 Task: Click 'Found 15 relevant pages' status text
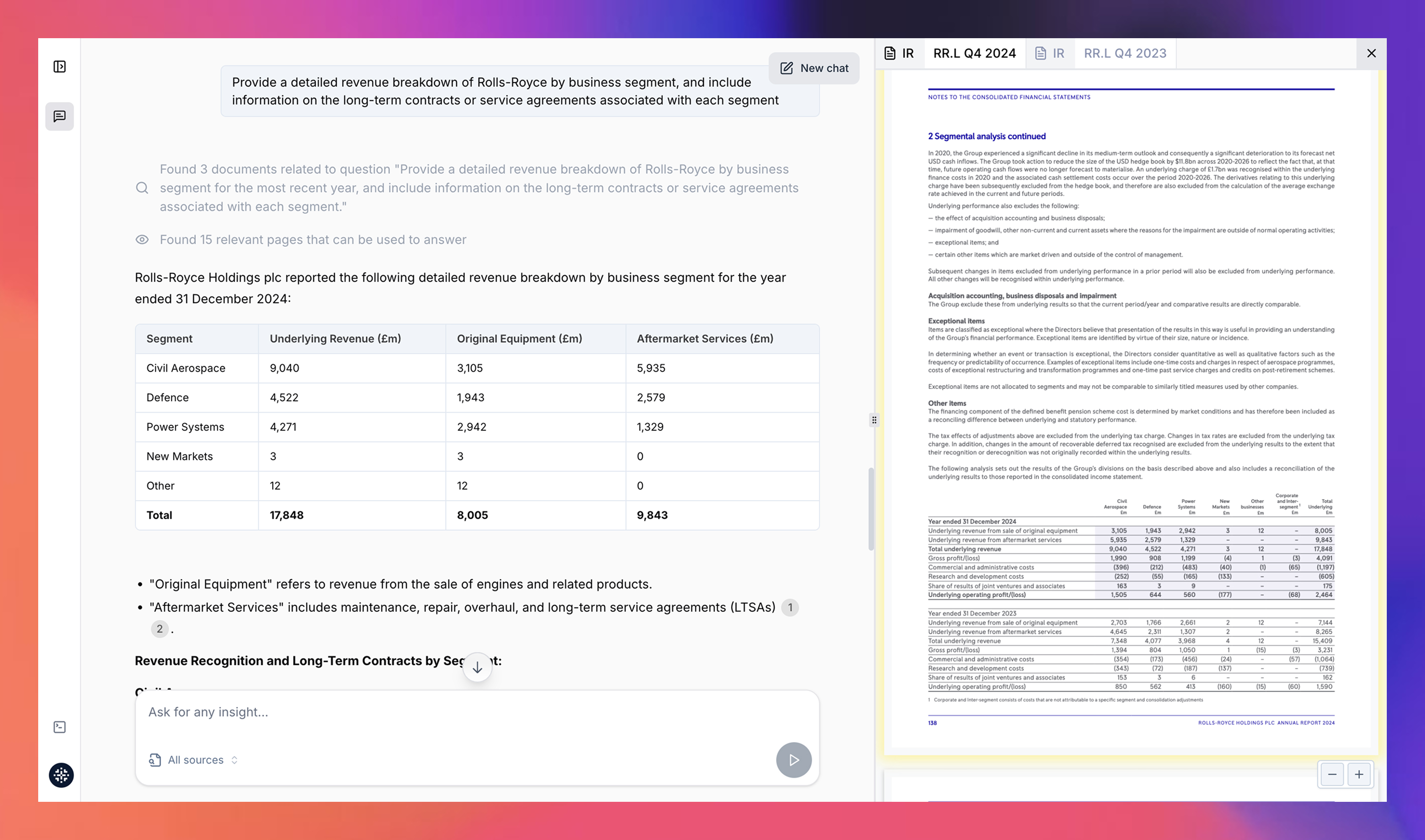[x=313, y=240]
